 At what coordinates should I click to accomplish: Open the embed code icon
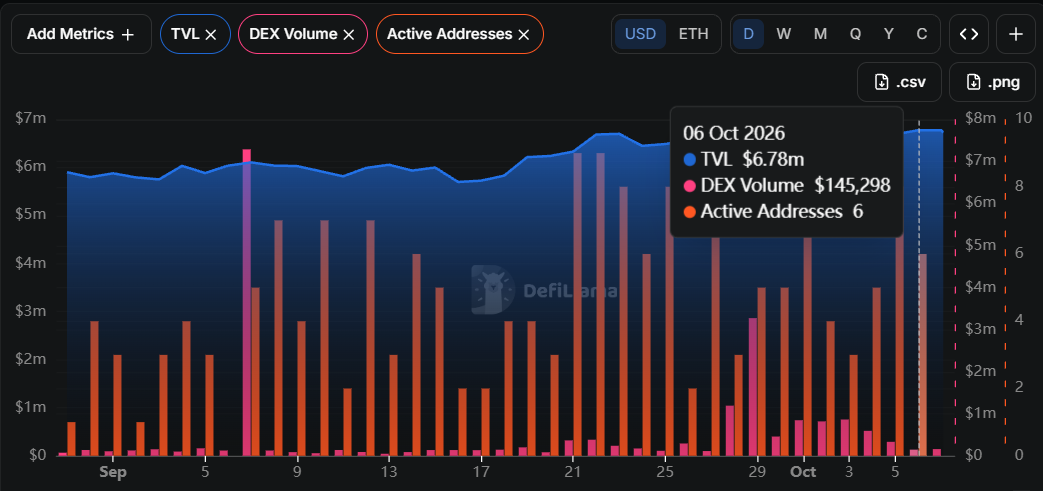click(x=969, y=34)
